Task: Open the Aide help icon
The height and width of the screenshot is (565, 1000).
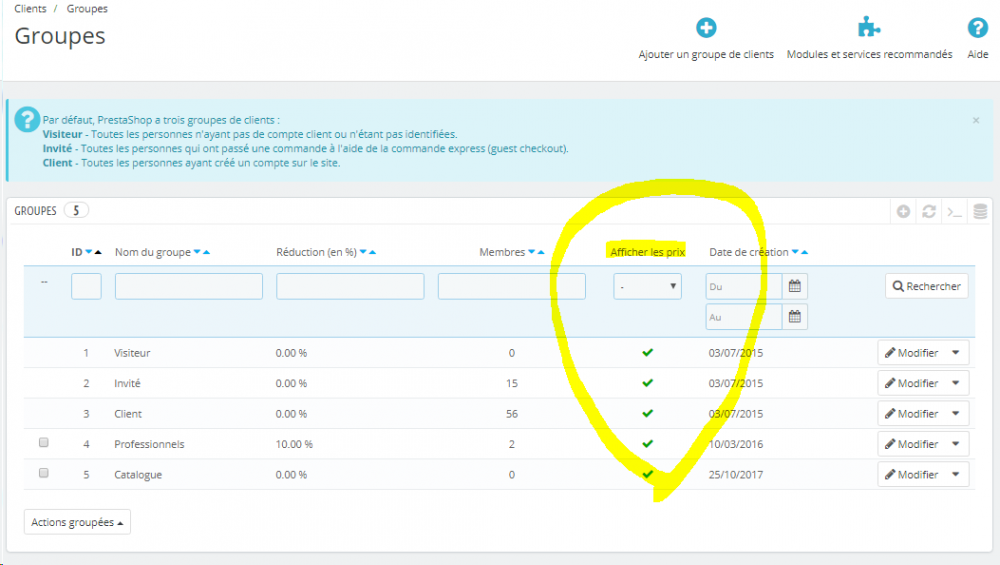Action: [x=978, y=28]
